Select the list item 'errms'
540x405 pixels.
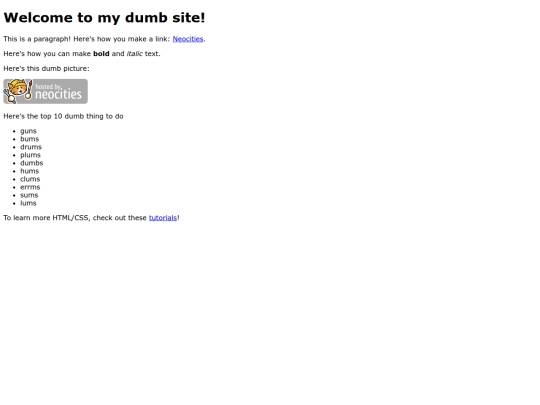pyautogui.click(x=30, y=187)
